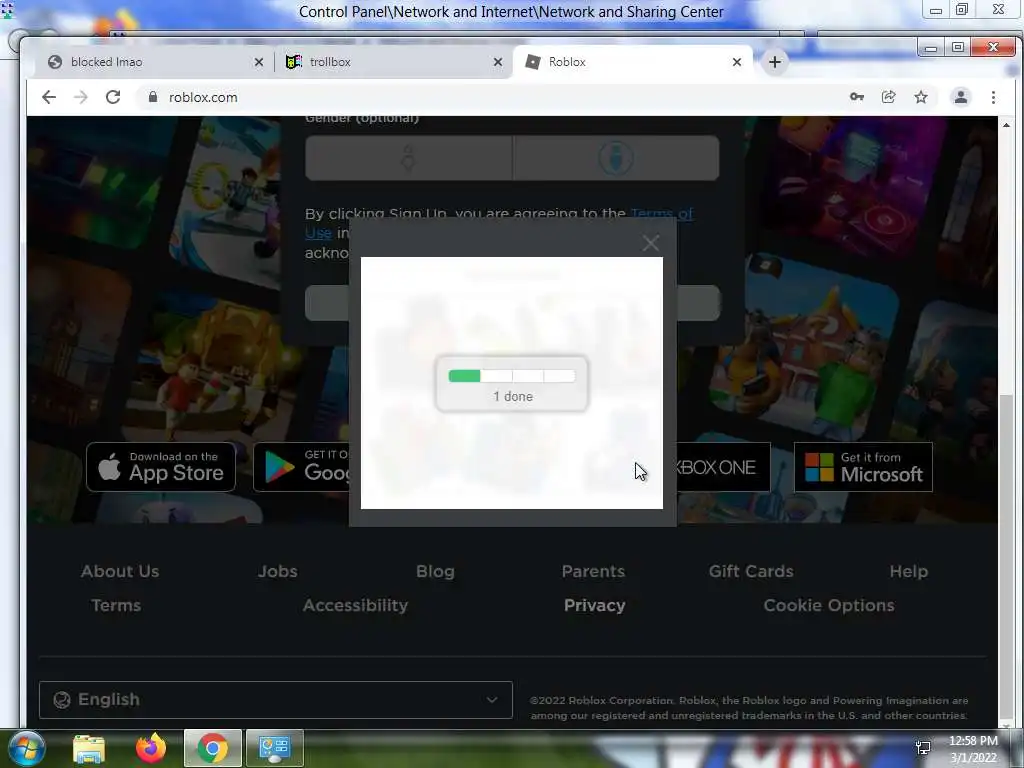Click the network tray icon
1024x768 pixels.
tap(923, 748)
